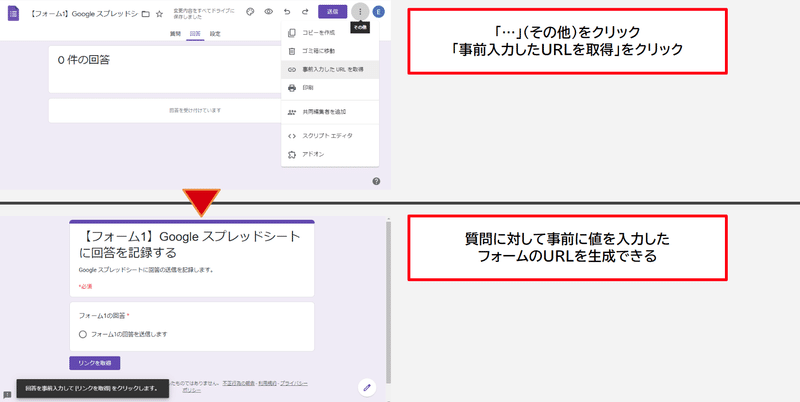Image resolution: width=800 pixels, height=402 pixels.
Task: Choose コピーを作成 from the menu
Action: pyautogui.click(x=330, y=33)
